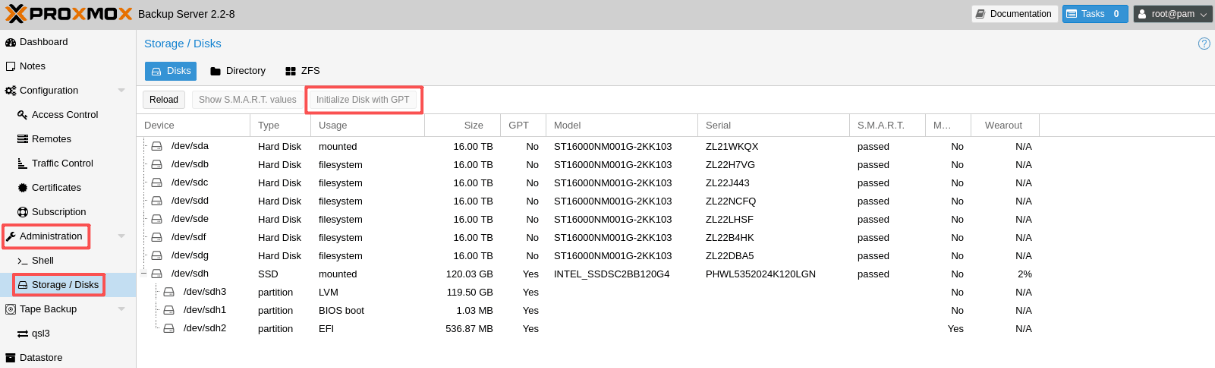Click the Configuration gears icon
The width and height of the screenshot is (1215, 368).
tap(10, 91)
